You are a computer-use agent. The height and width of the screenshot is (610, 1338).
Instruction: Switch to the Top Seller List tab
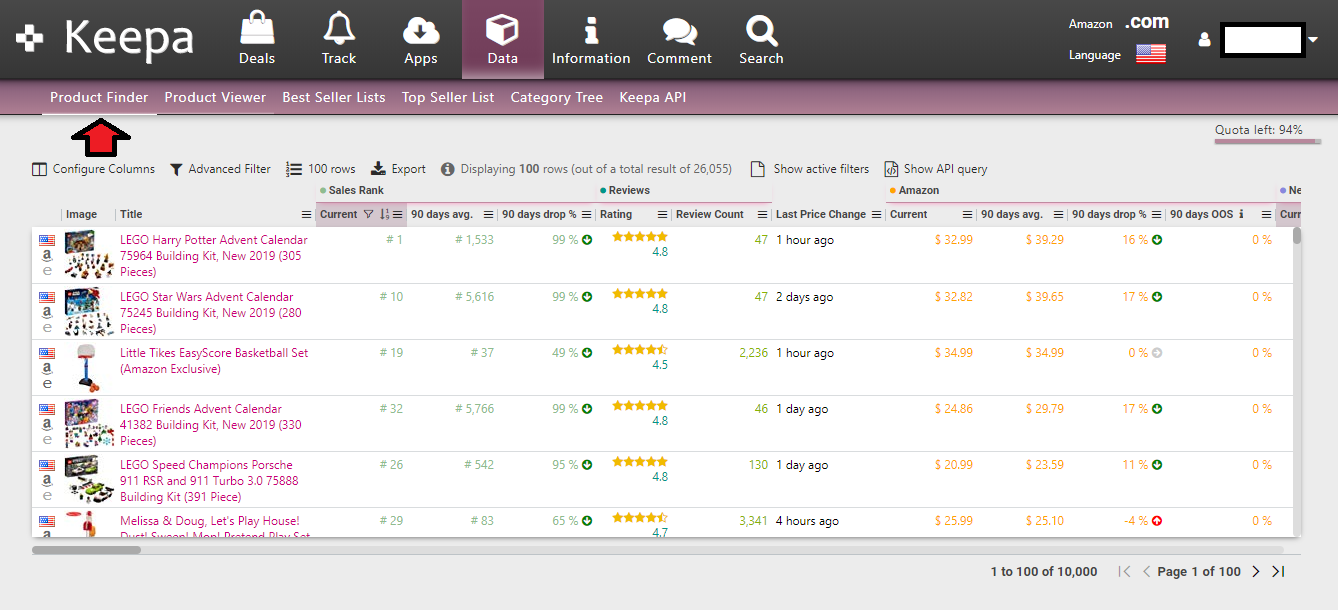(x=448, y=97)
